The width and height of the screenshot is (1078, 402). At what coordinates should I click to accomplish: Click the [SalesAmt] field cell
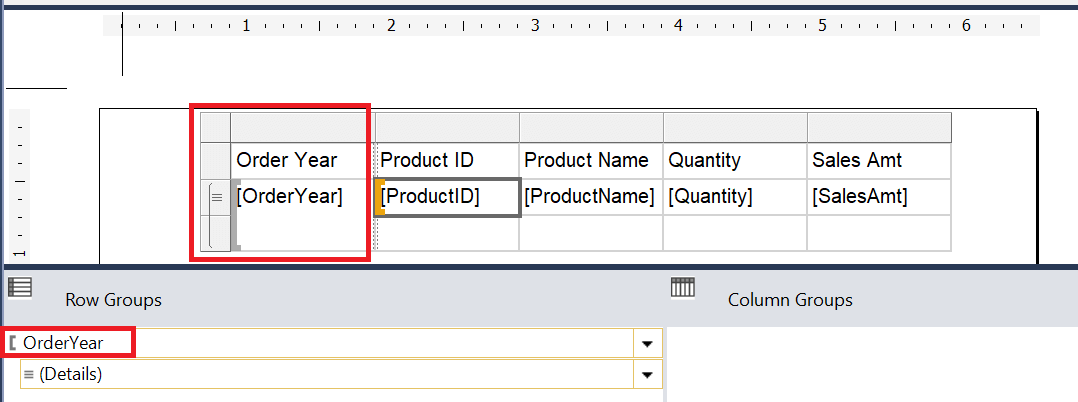tap(879, 197)
